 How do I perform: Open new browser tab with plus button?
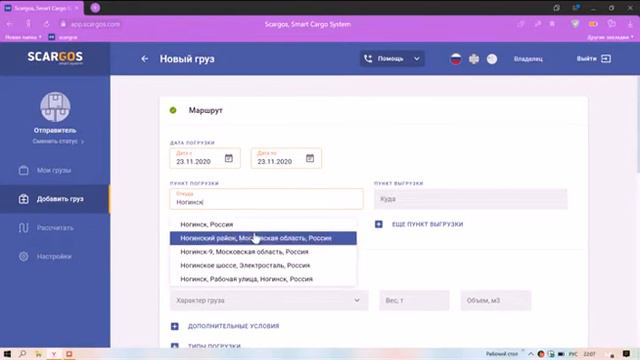[x=95, y=8]
